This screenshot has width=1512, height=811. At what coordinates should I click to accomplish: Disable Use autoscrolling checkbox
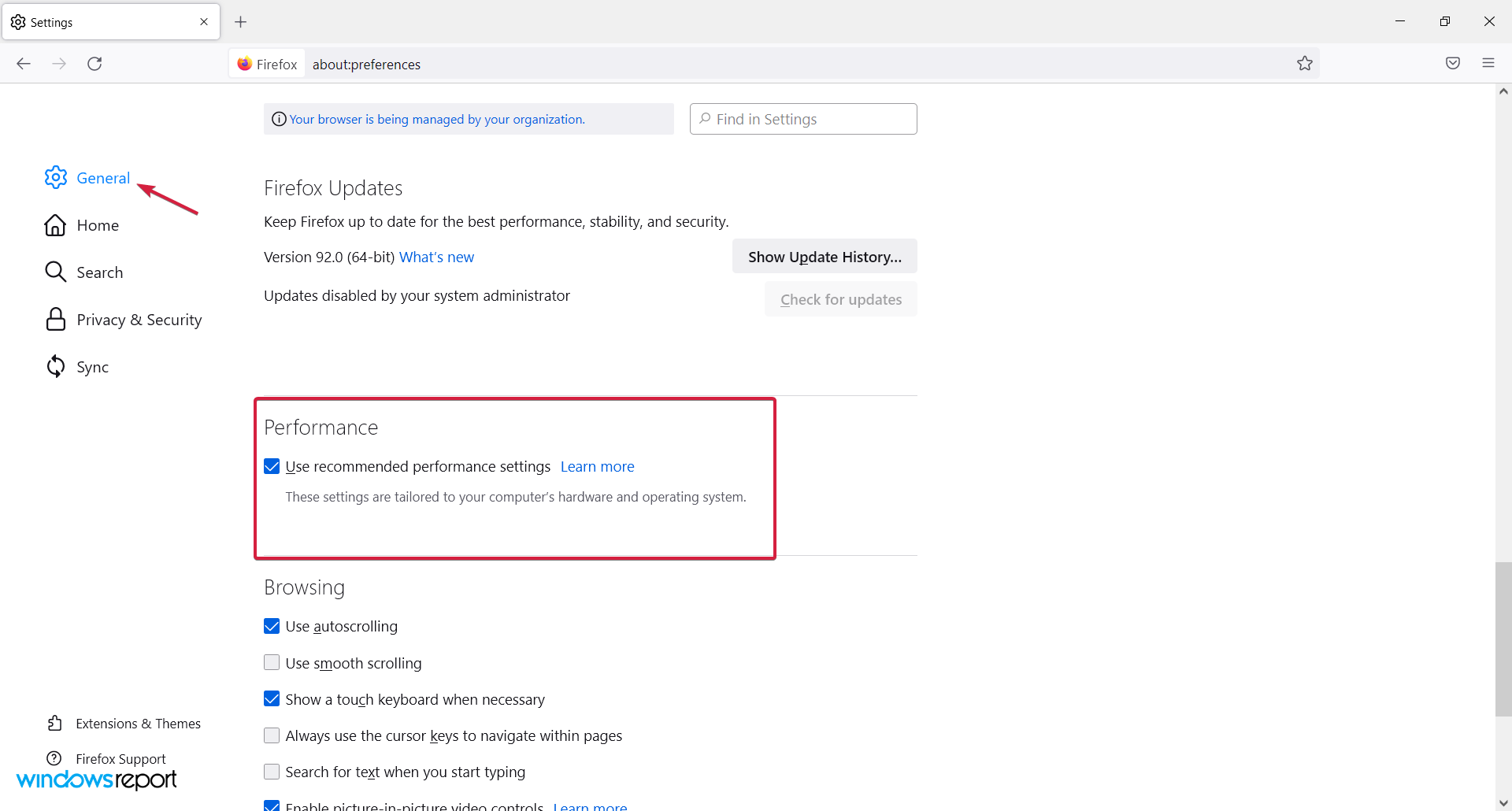tap(272, 626)
